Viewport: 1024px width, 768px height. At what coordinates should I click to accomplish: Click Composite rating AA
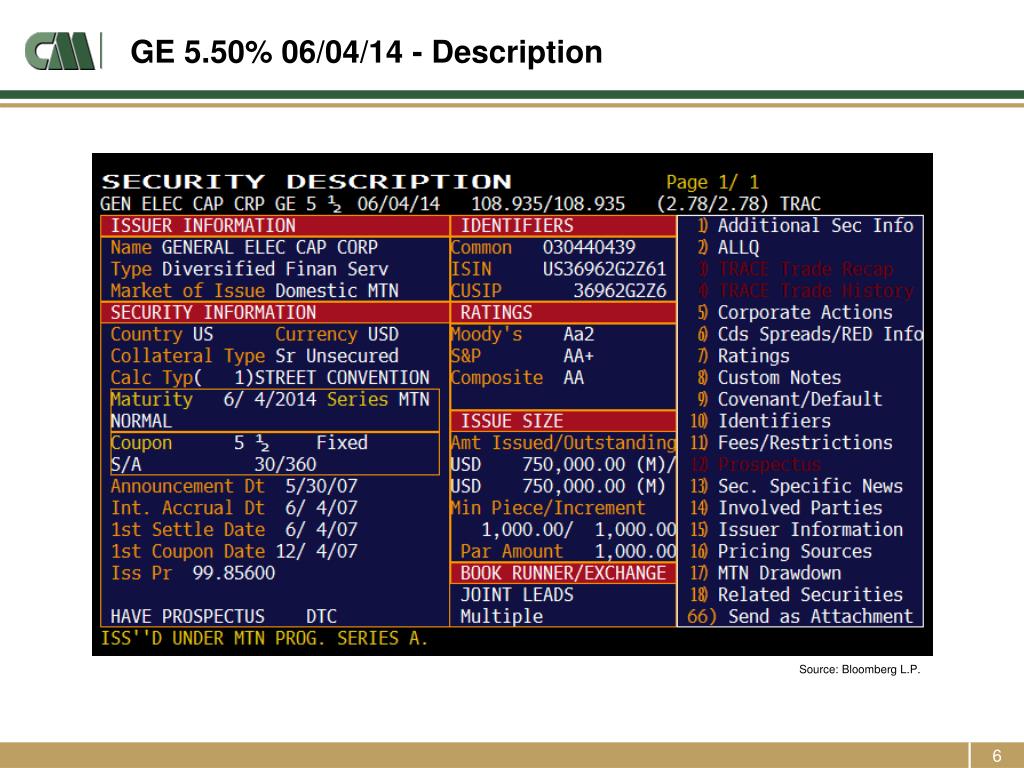(573, 377)
